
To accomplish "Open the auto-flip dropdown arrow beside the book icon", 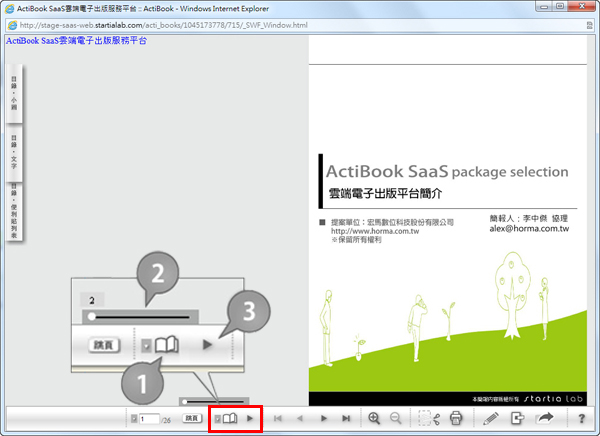I will click(217, 419).
